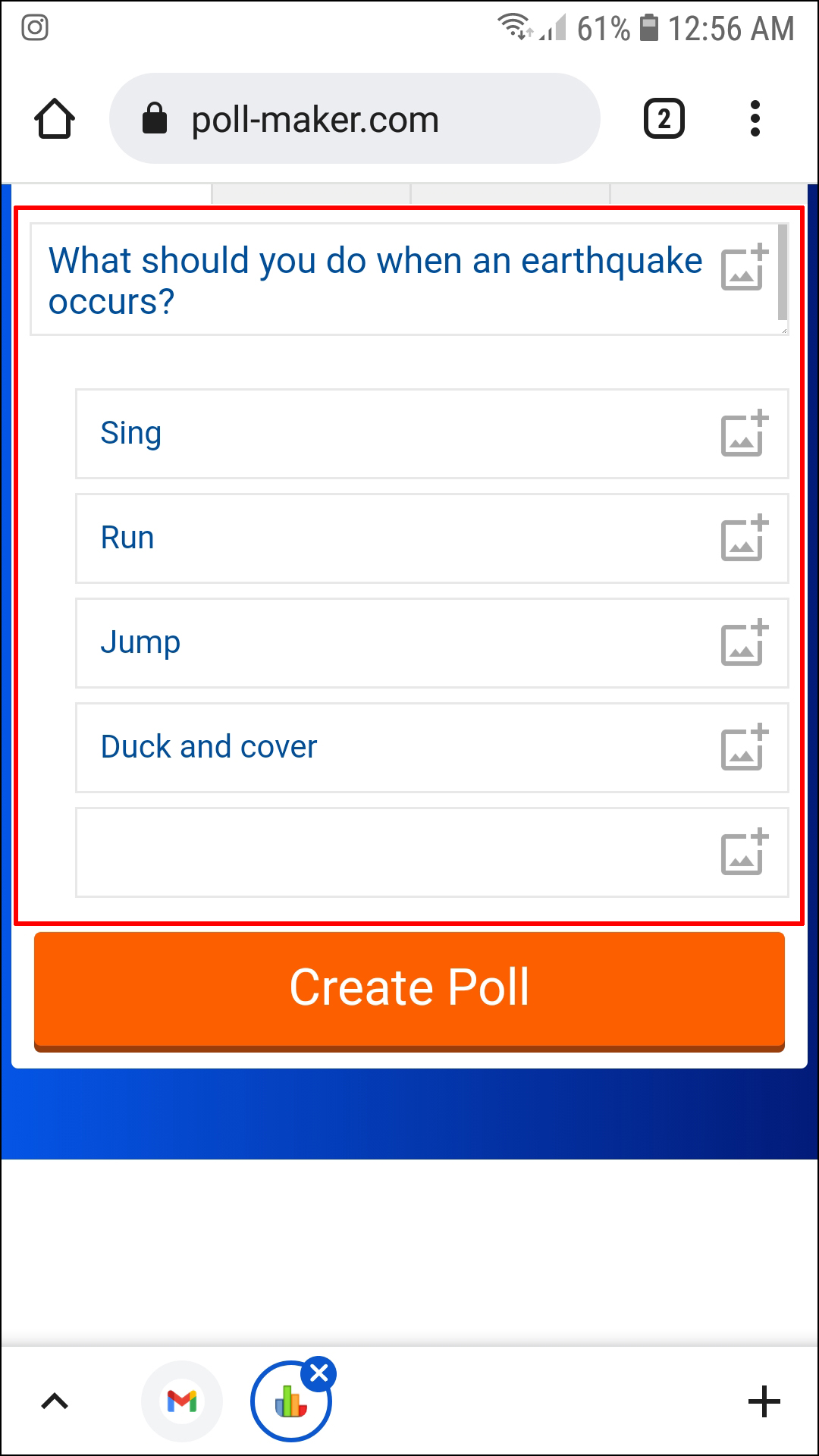The width and height of the screenshot is (819, 1456).
Task: Open the tab switcher showing 2 tabs
Action: click(x=664, y=119)
